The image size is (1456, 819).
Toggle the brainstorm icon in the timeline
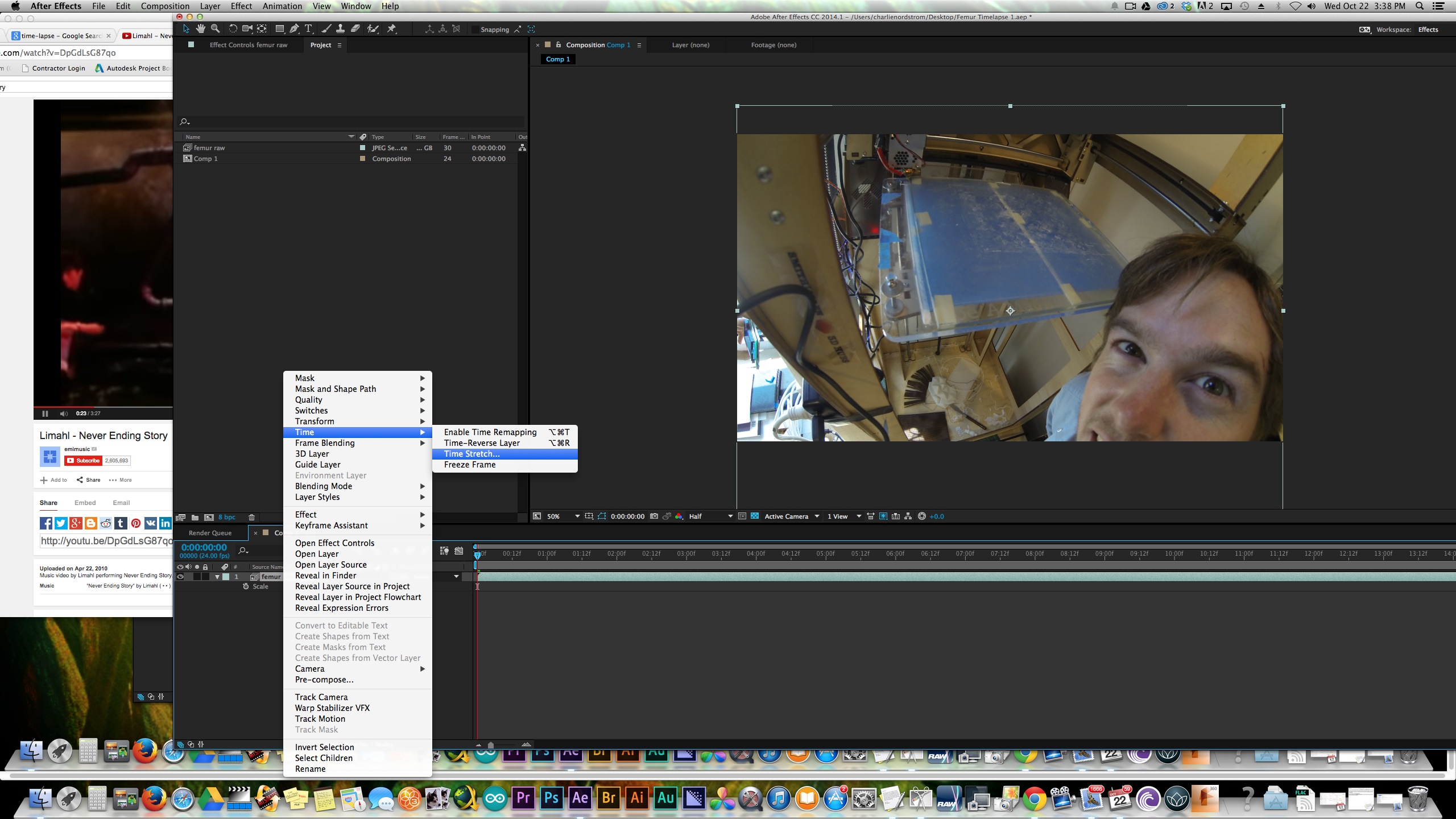click(x=444, y=551)
